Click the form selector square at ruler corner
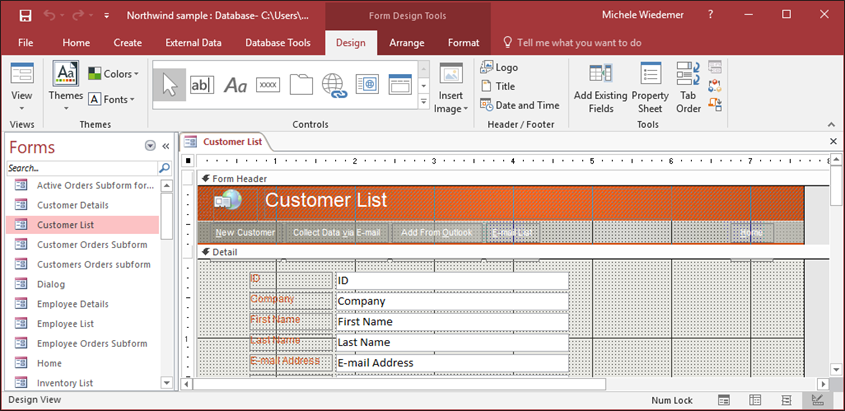Screen dimensions: 845x411 pyautogui.click(x=188, y=161)
